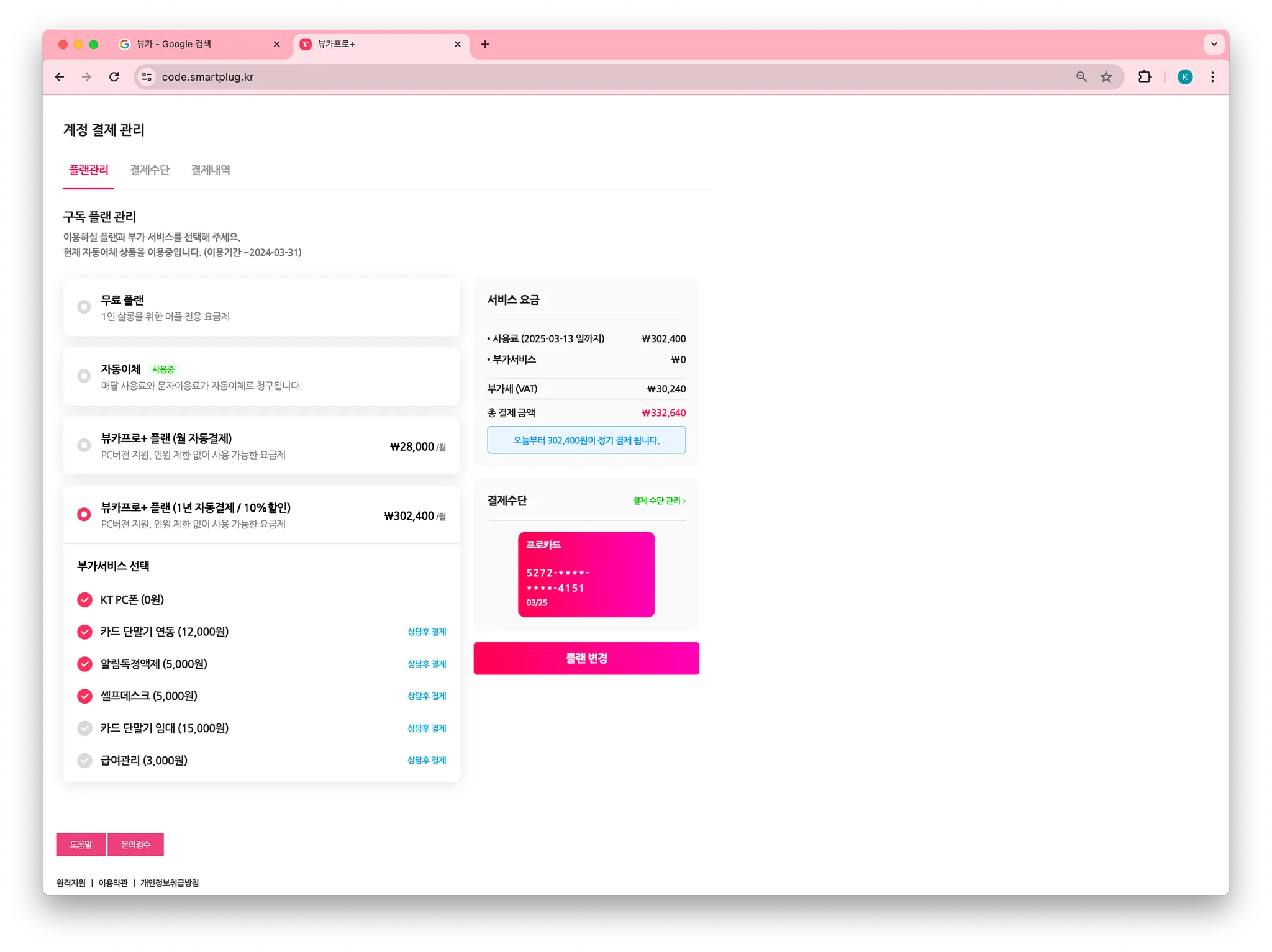Open the Extensions puzzle icon
1272x952 pixels.
coord(1144,77)
